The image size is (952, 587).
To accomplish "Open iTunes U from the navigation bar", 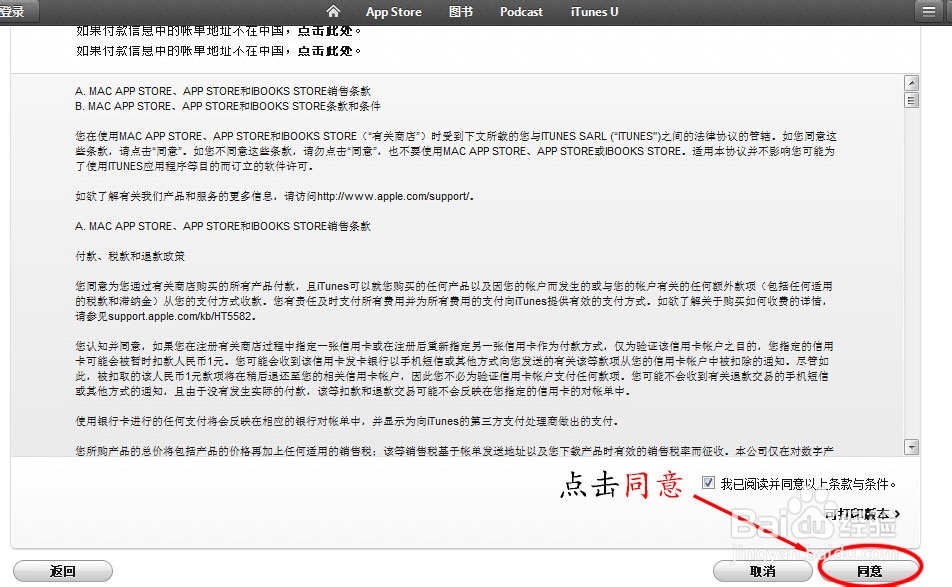I will [593, 11].
